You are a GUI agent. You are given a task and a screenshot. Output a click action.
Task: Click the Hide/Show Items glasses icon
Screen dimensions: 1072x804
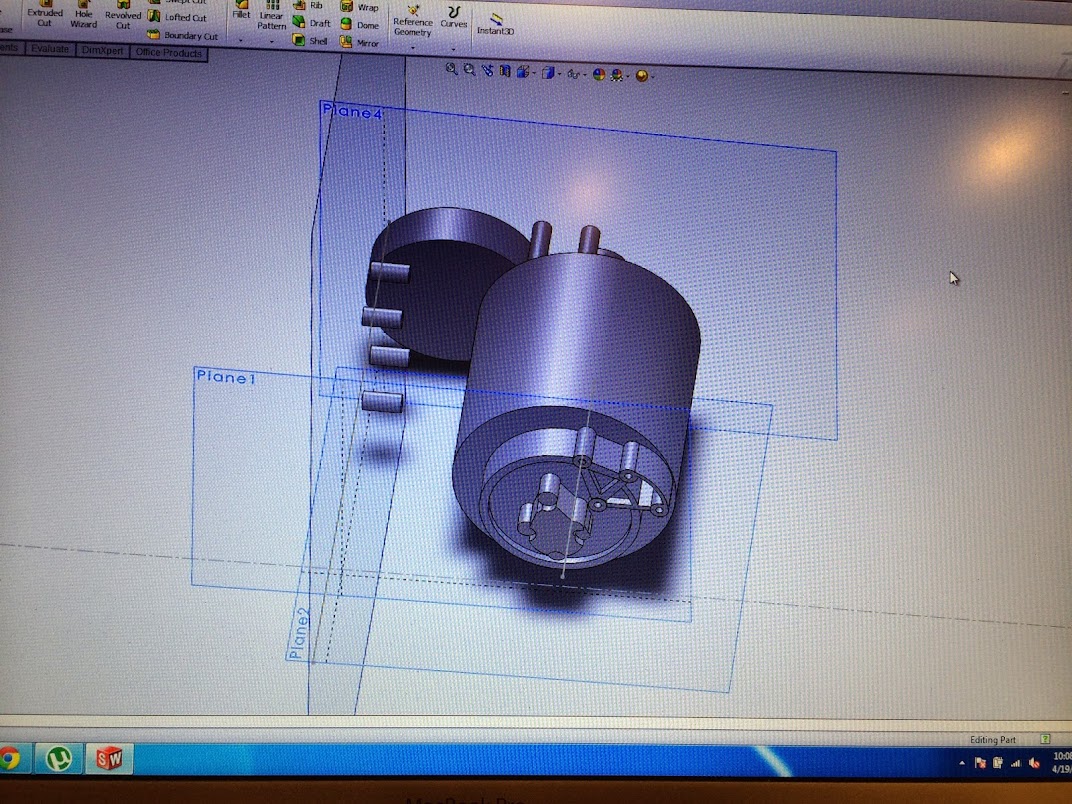coord(573,73)
